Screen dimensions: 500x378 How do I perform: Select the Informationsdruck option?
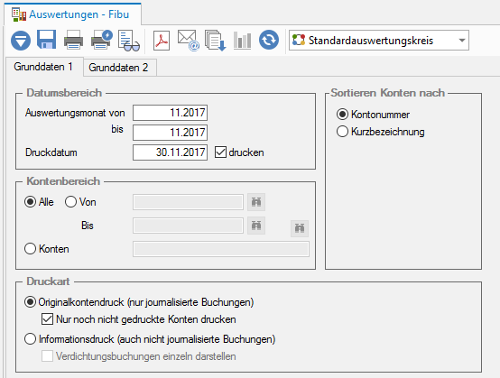click(30, 339)
